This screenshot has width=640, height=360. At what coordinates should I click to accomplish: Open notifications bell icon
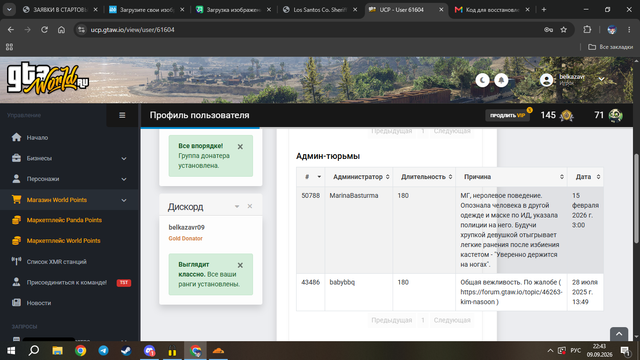(501, 80)
